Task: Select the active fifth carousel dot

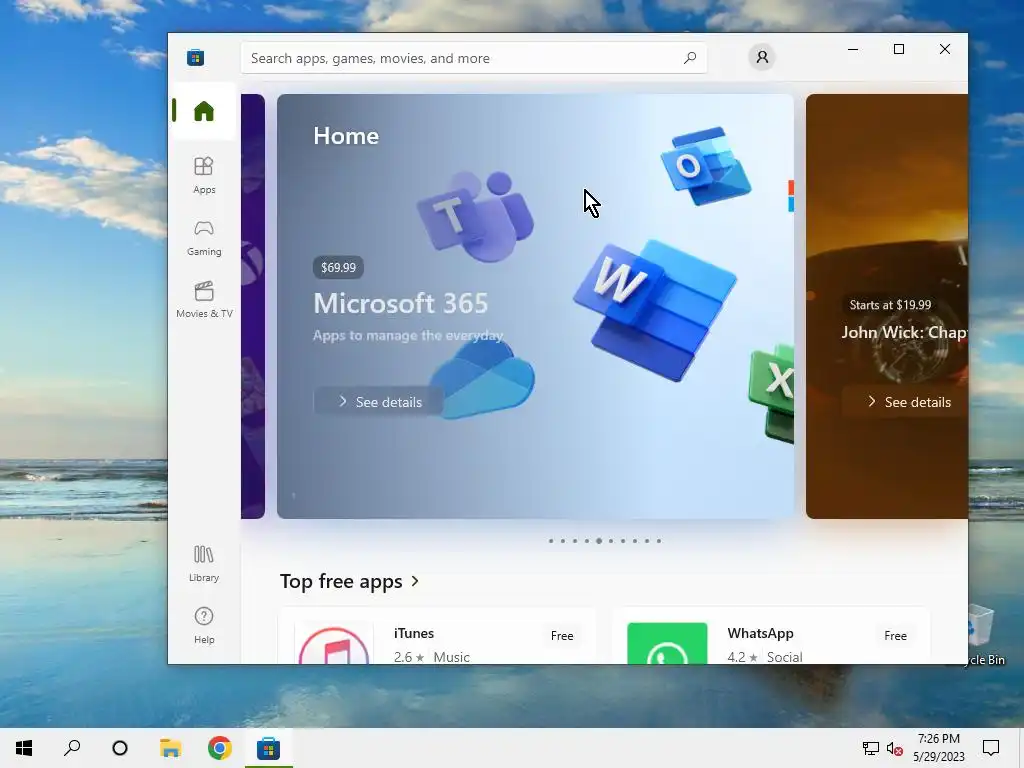Action: point(599,541)
